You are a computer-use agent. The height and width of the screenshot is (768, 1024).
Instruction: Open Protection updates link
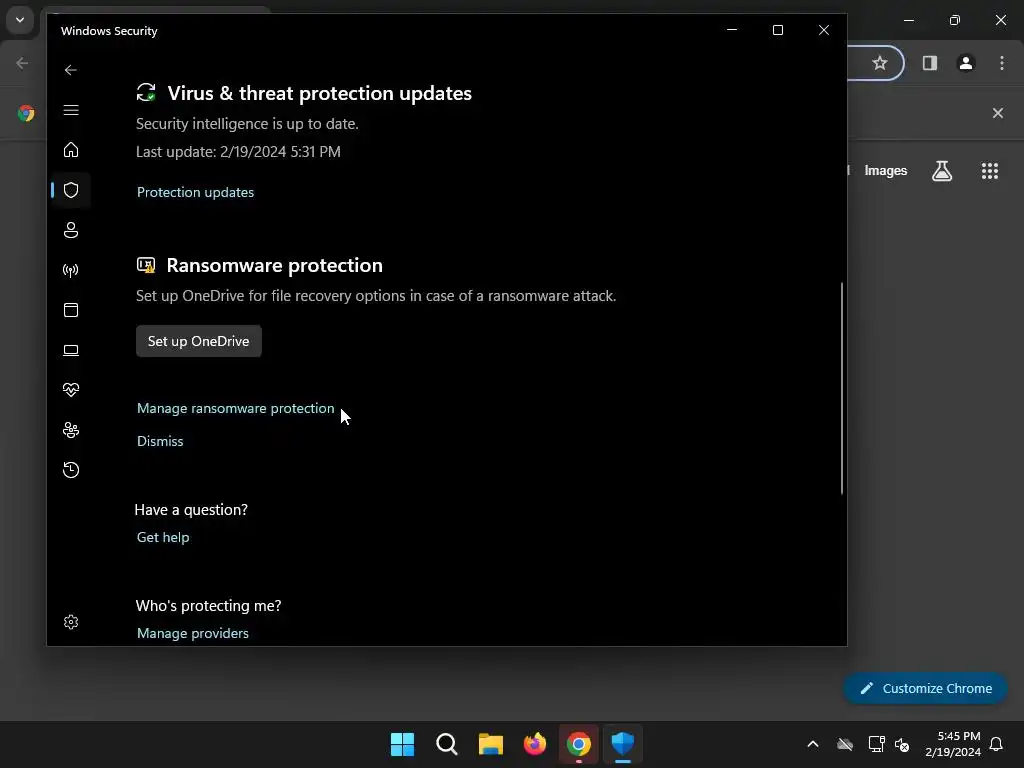195,192
